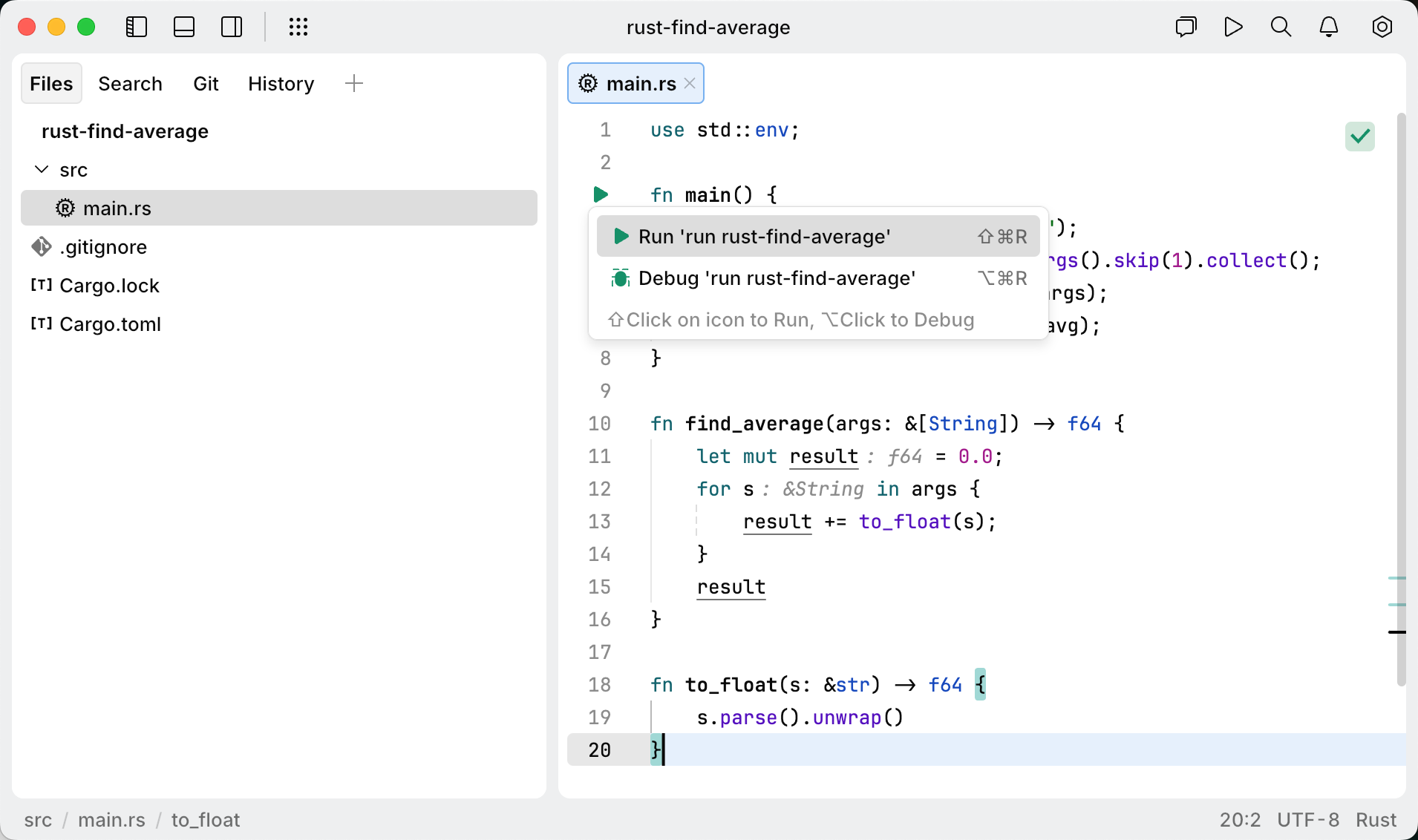1418x840 pixels.
Task: Click to_float in the breadcrumb path
Action: [x=206, y=820]
